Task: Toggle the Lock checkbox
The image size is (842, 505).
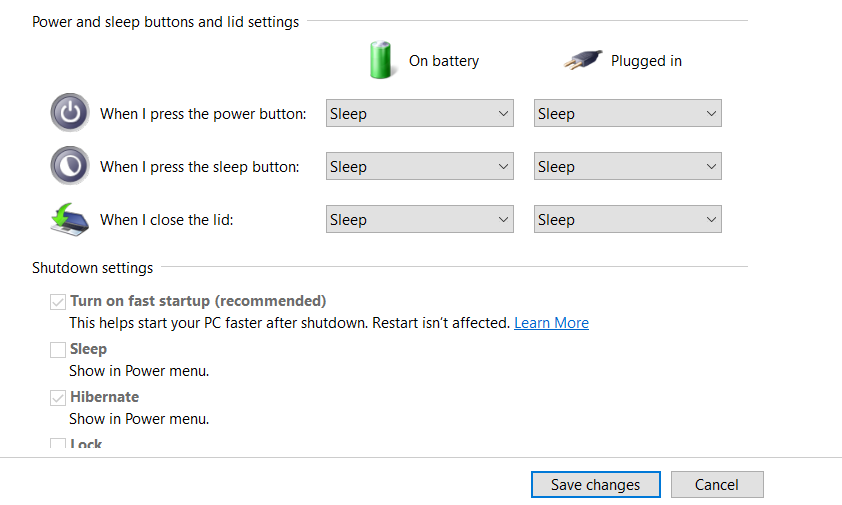Action: 58,444
